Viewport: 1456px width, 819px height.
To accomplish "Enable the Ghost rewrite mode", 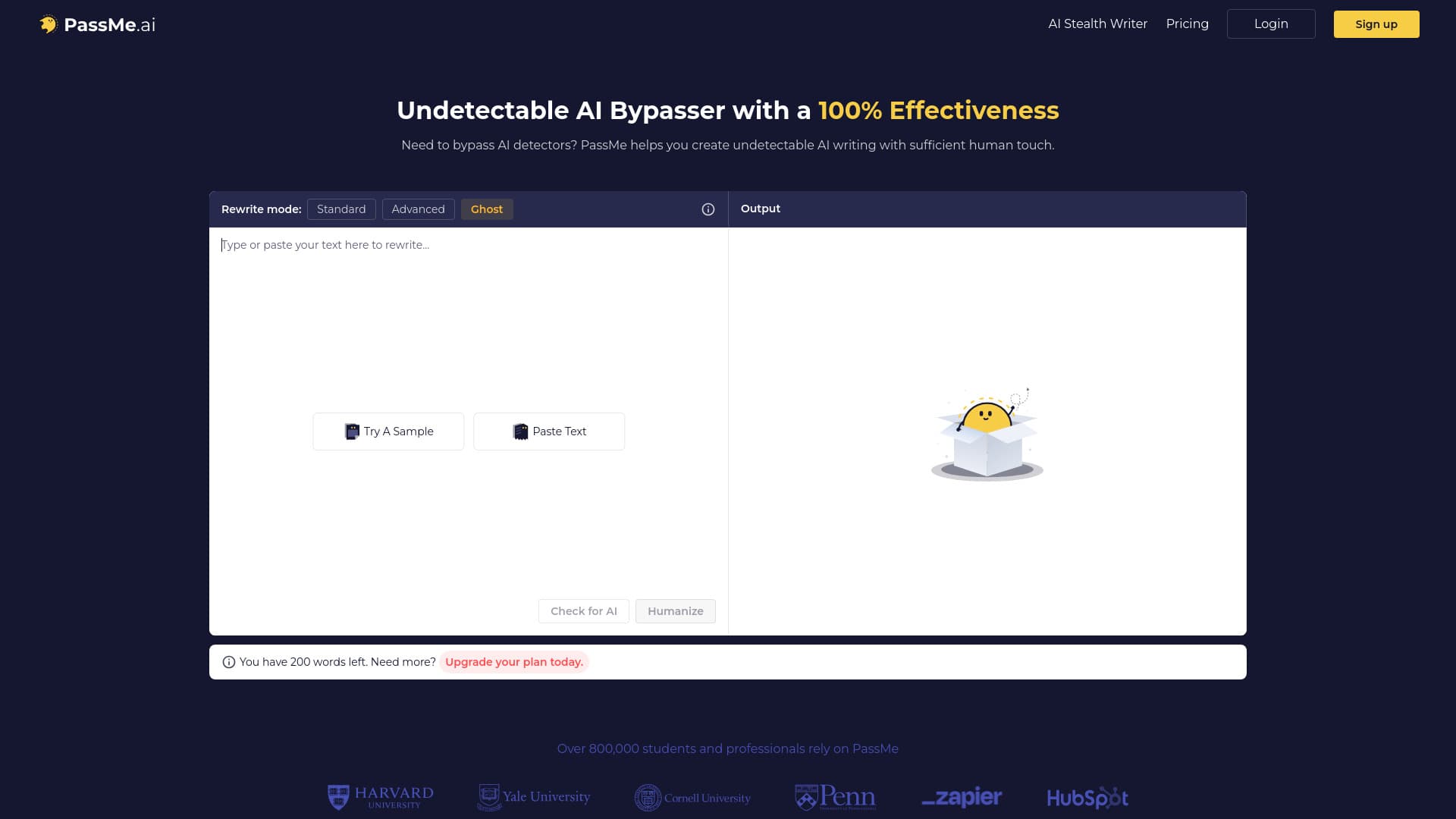I will [x=486, y=209].
